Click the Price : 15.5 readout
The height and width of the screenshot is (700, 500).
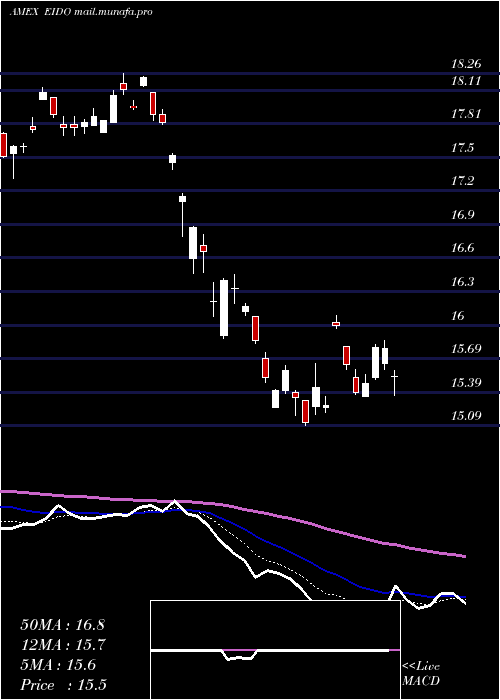tap(63, 685)
